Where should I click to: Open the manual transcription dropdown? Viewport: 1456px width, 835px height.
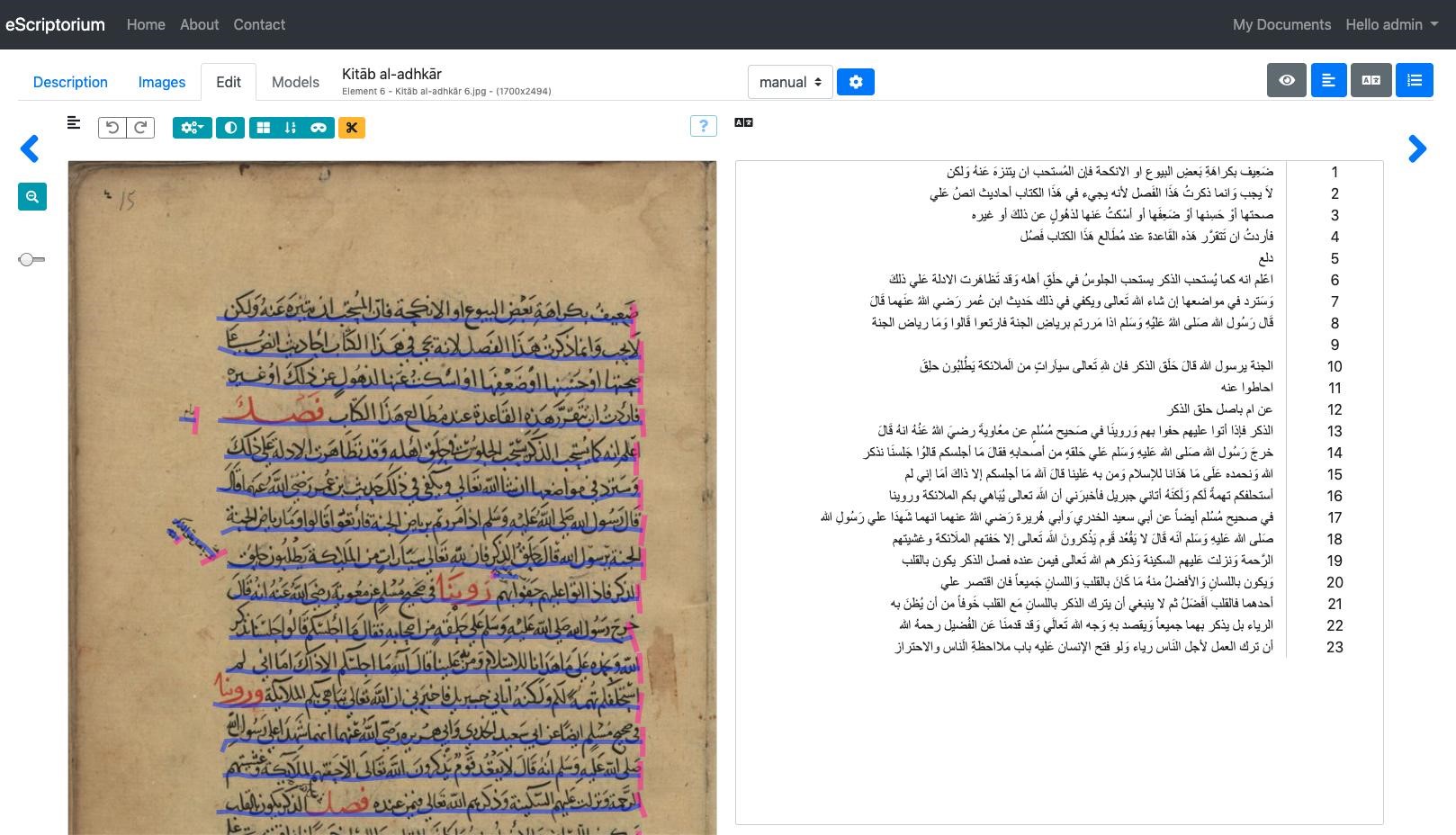tap(789, 81)
